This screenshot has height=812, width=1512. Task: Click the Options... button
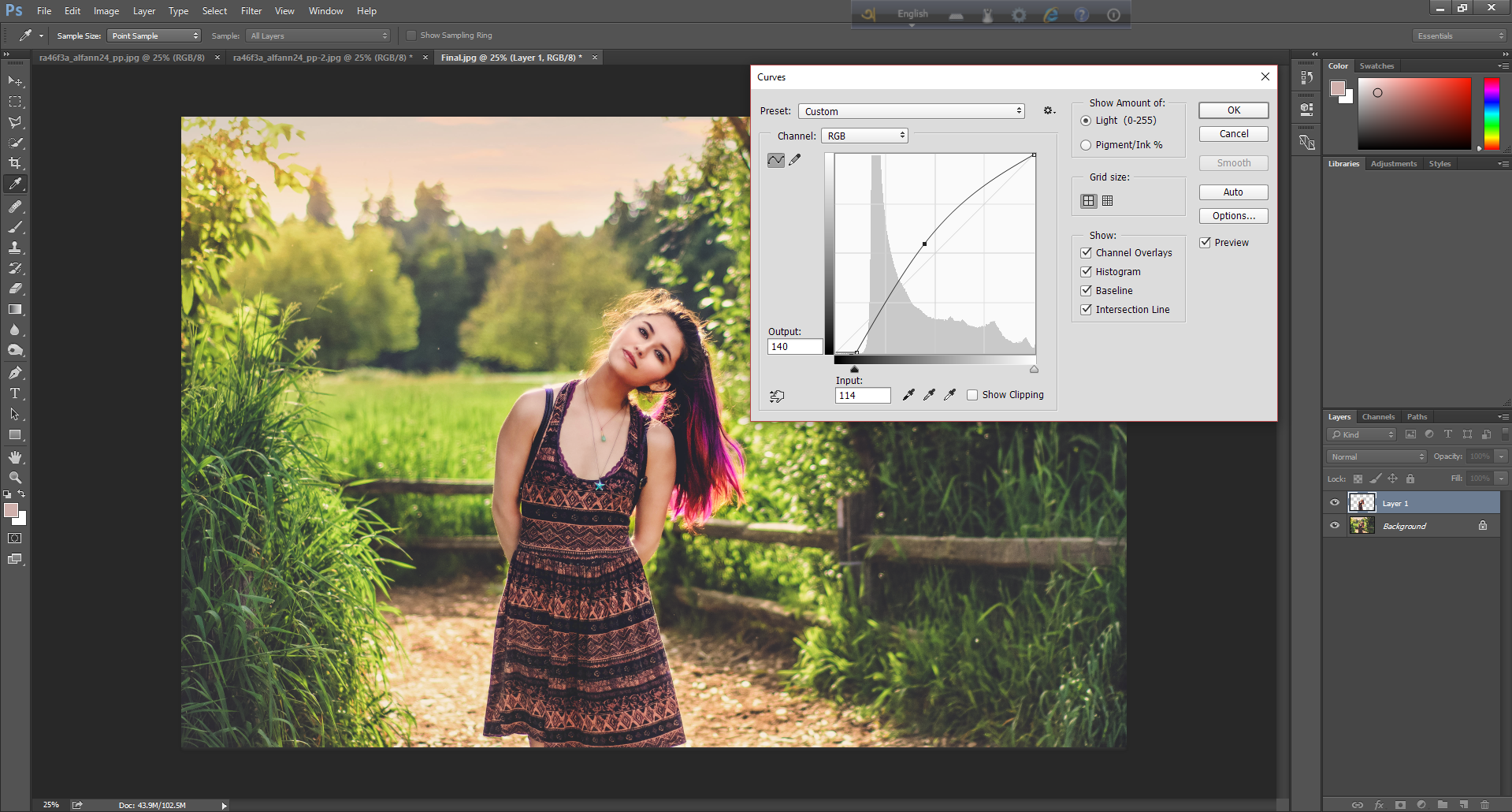coord(1234,216)
